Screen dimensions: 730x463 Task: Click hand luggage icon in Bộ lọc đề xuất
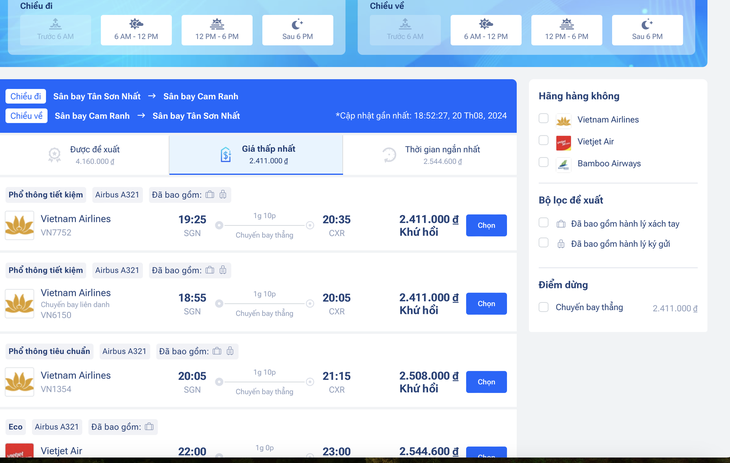click(x=561, y=224)
